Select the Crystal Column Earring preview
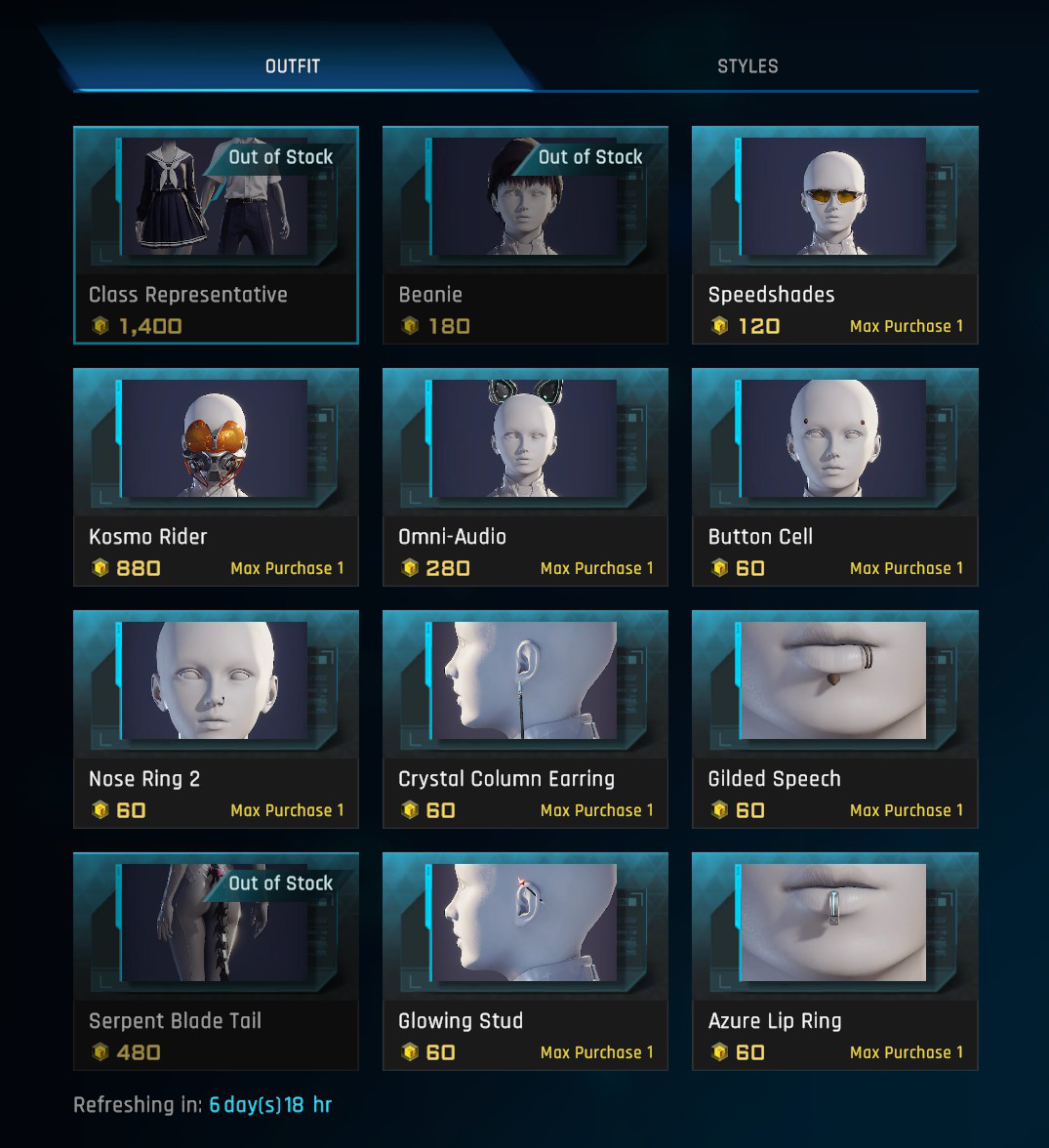The image size is (1049, 1148). click(x=524, y=680)
